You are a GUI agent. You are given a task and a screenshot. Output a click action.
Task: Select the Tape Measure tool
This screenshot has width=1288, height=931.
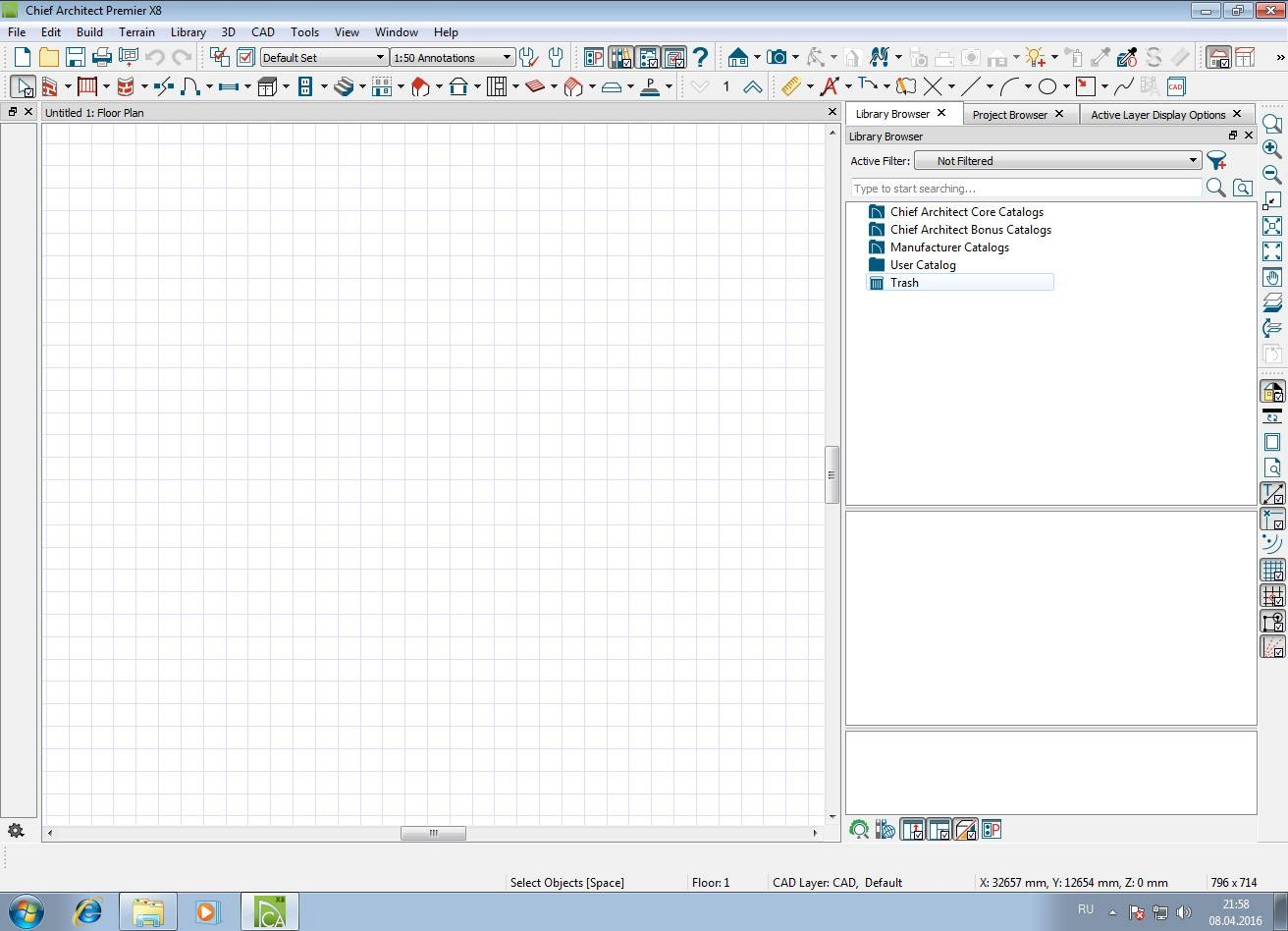pos(791,86)
